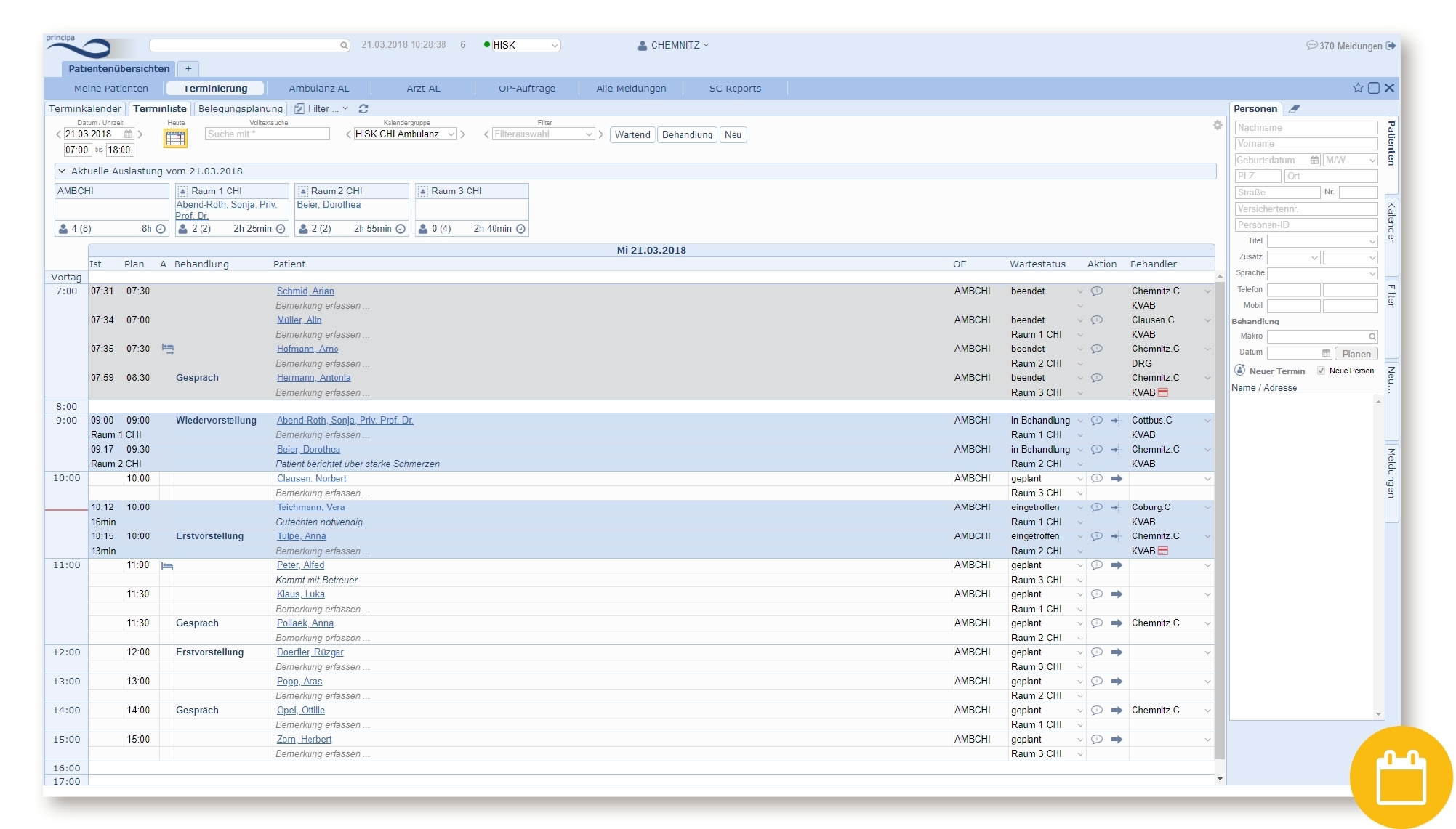
Task: Click the Neuer Termin person icon
Action: coord(1240,371)
